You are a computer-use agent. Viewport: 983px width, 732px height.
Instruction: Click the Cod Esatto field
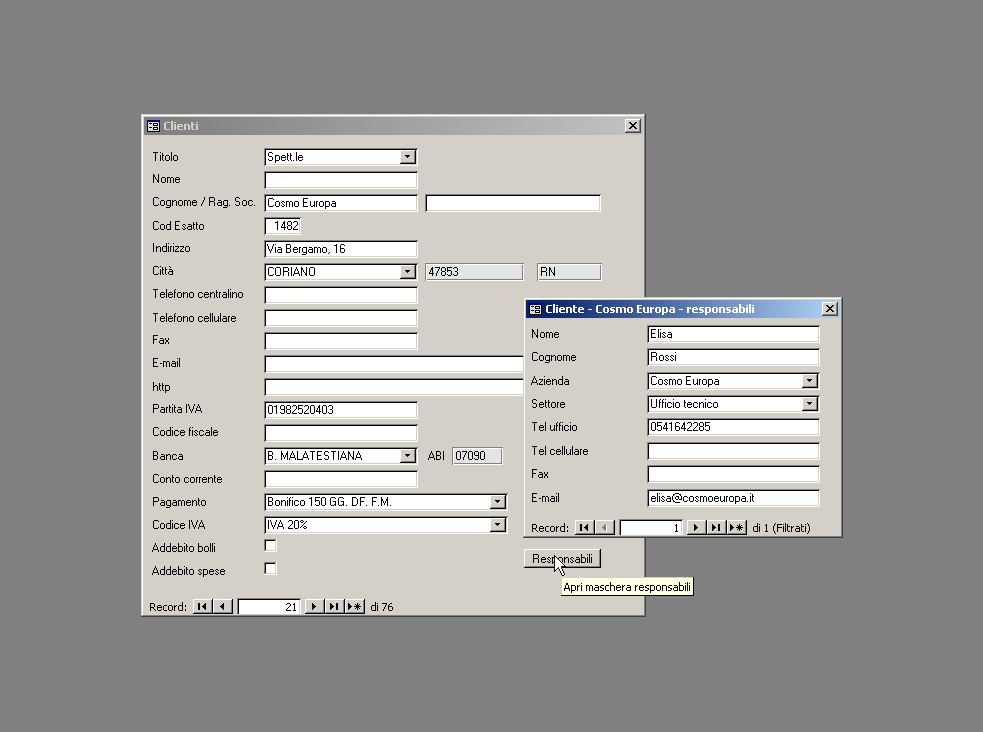[283, 226]
